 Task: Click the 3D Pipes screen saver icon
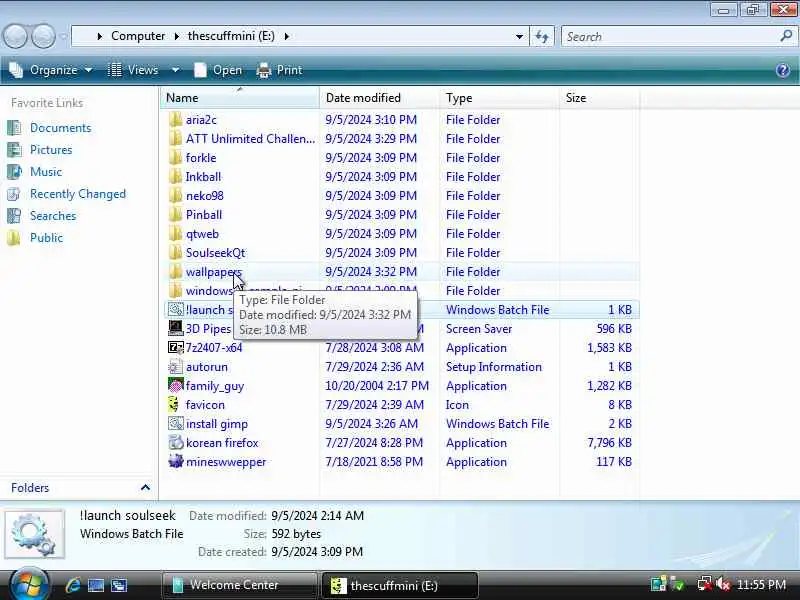[176, 329]
